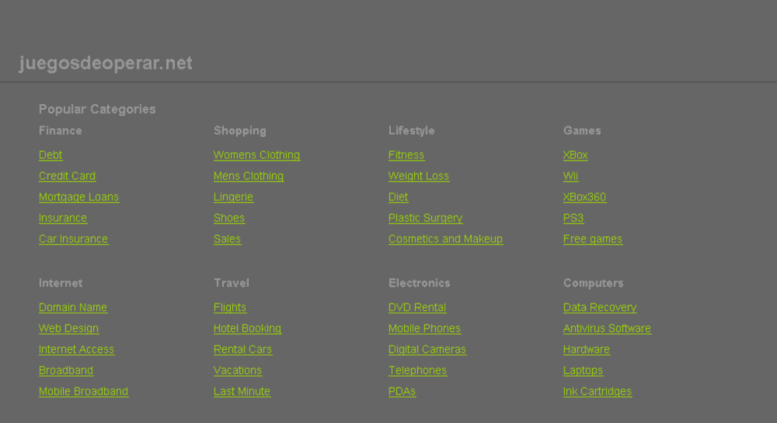Open Cosmetics and Makeup link
The height and width of the screenshot is (423, 777).
pos(445,239)
